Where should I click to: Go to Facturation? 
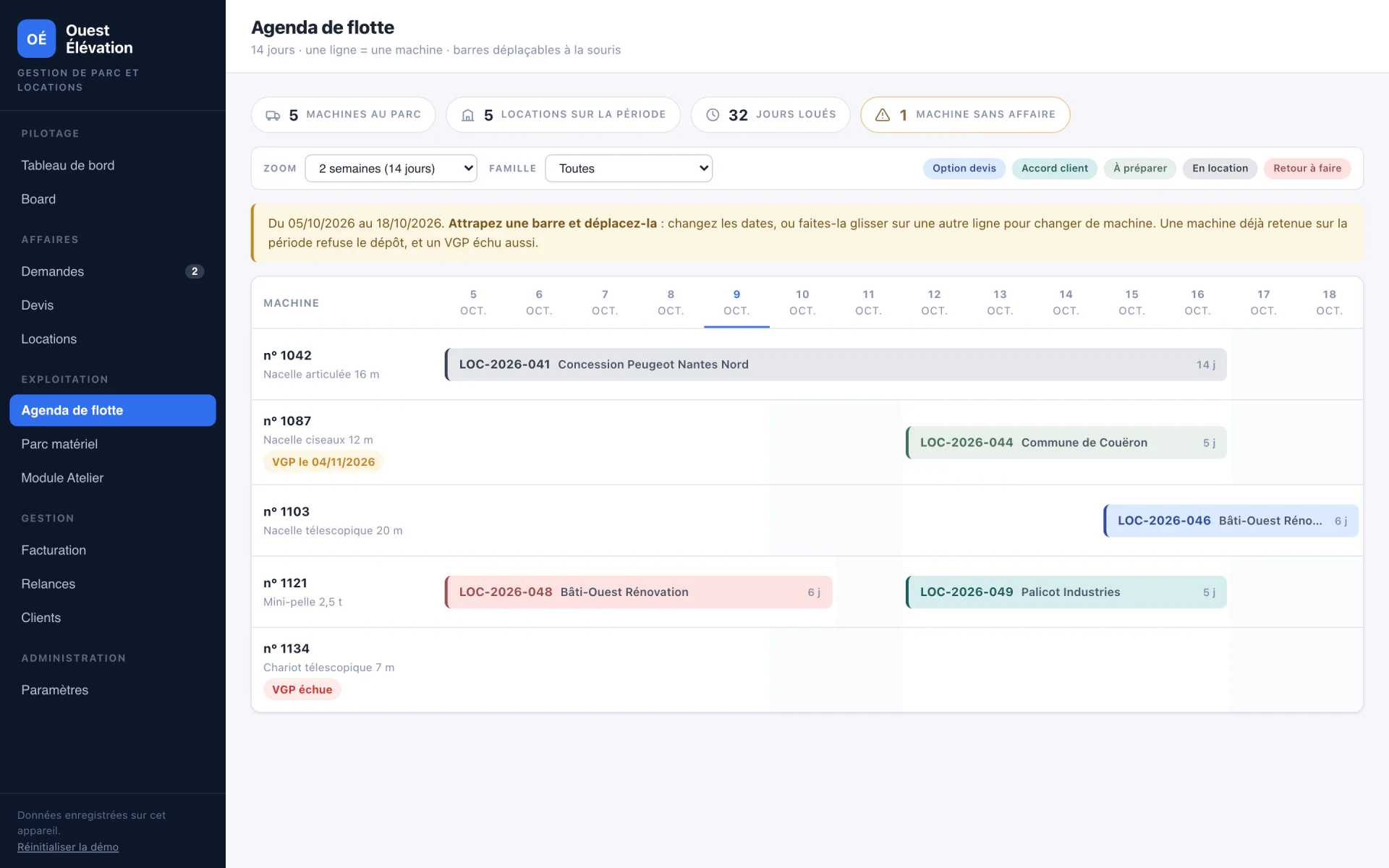point(113,550)
